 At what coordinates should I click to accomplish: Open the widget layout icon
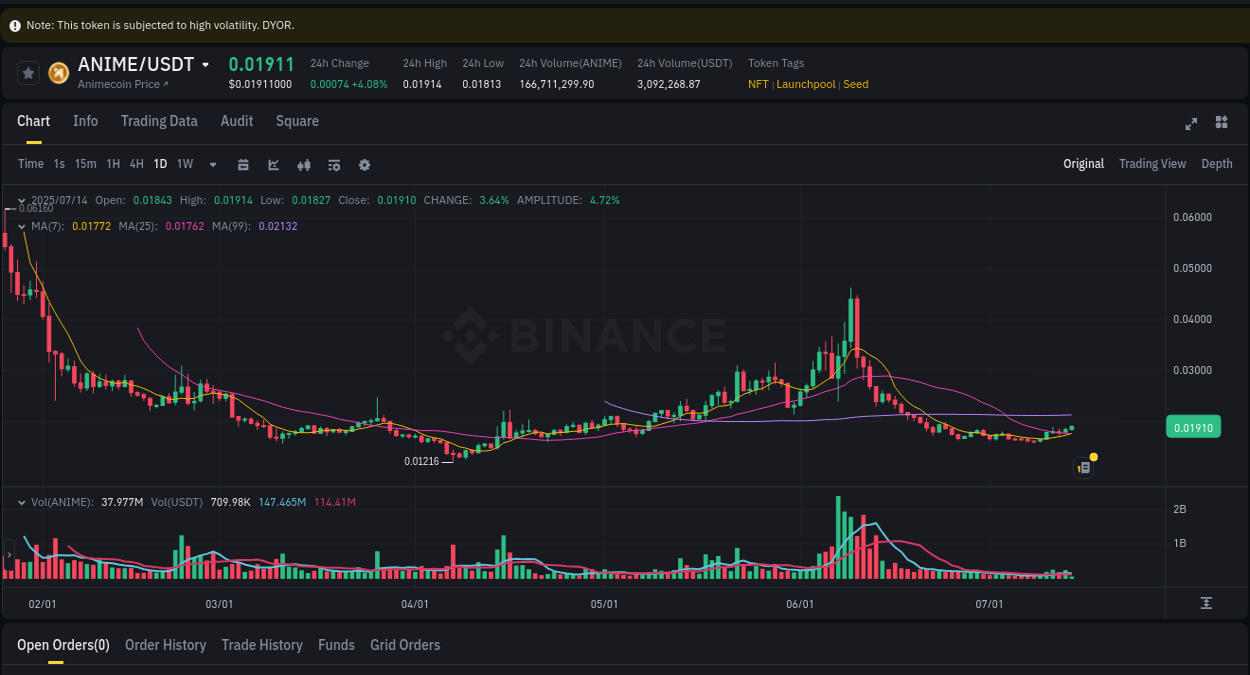tap(1221, 122)
